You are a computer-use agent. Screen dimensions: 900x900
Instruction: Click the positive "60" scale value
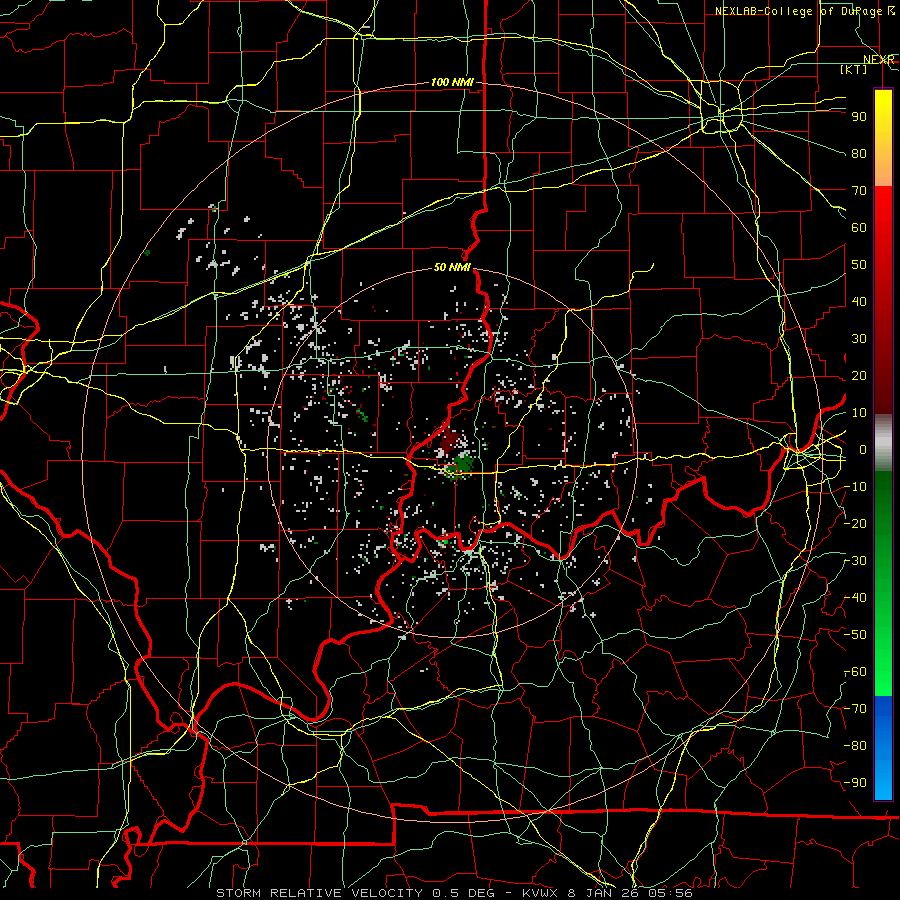(x=859, y=227)
